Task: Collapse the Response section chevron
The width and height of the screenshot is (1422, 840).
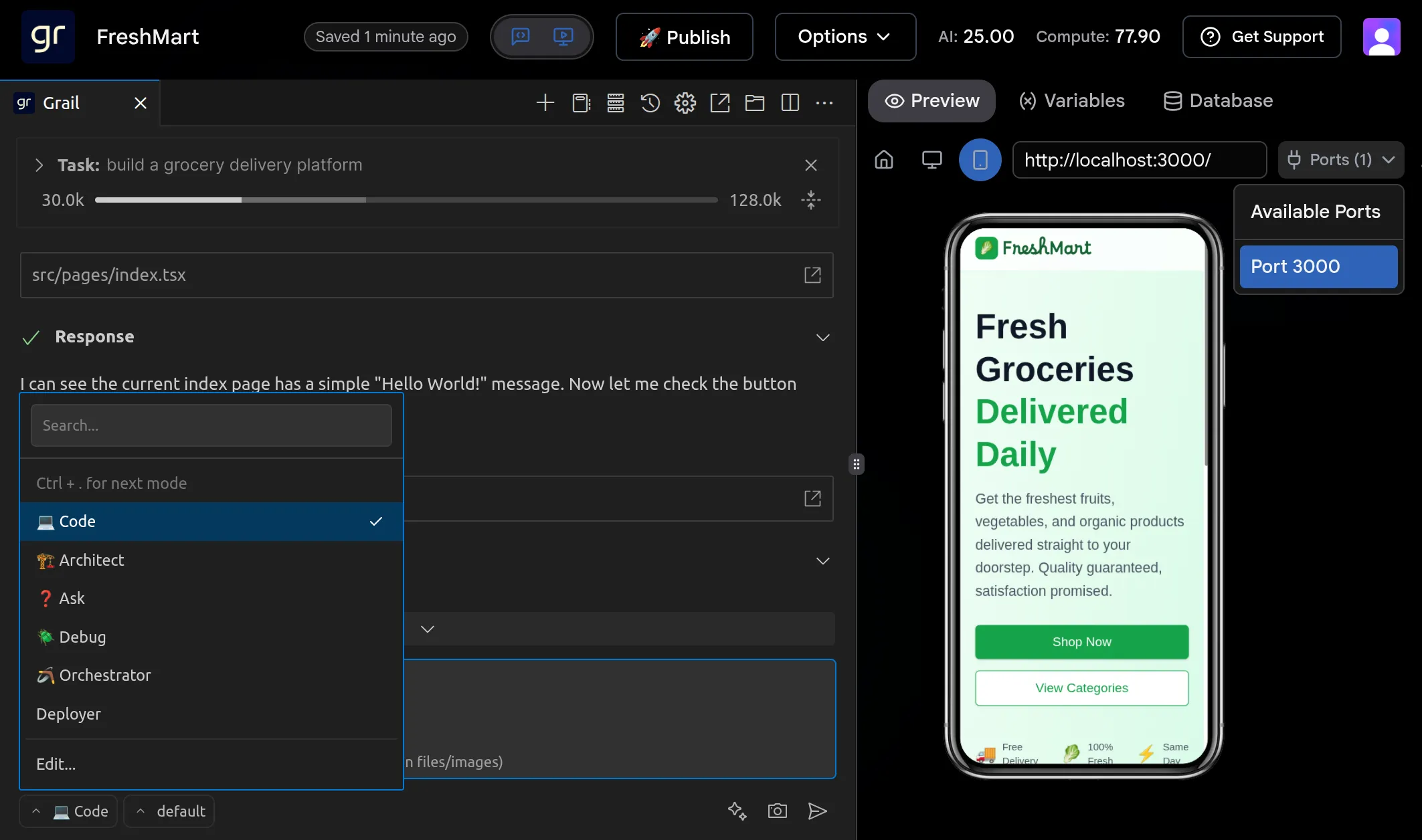Action: [823, 337]
